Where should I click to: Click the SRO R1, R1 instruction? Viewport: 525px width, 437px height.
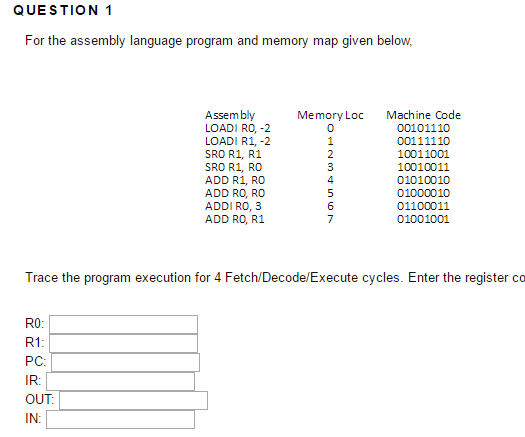pos(233,154)
